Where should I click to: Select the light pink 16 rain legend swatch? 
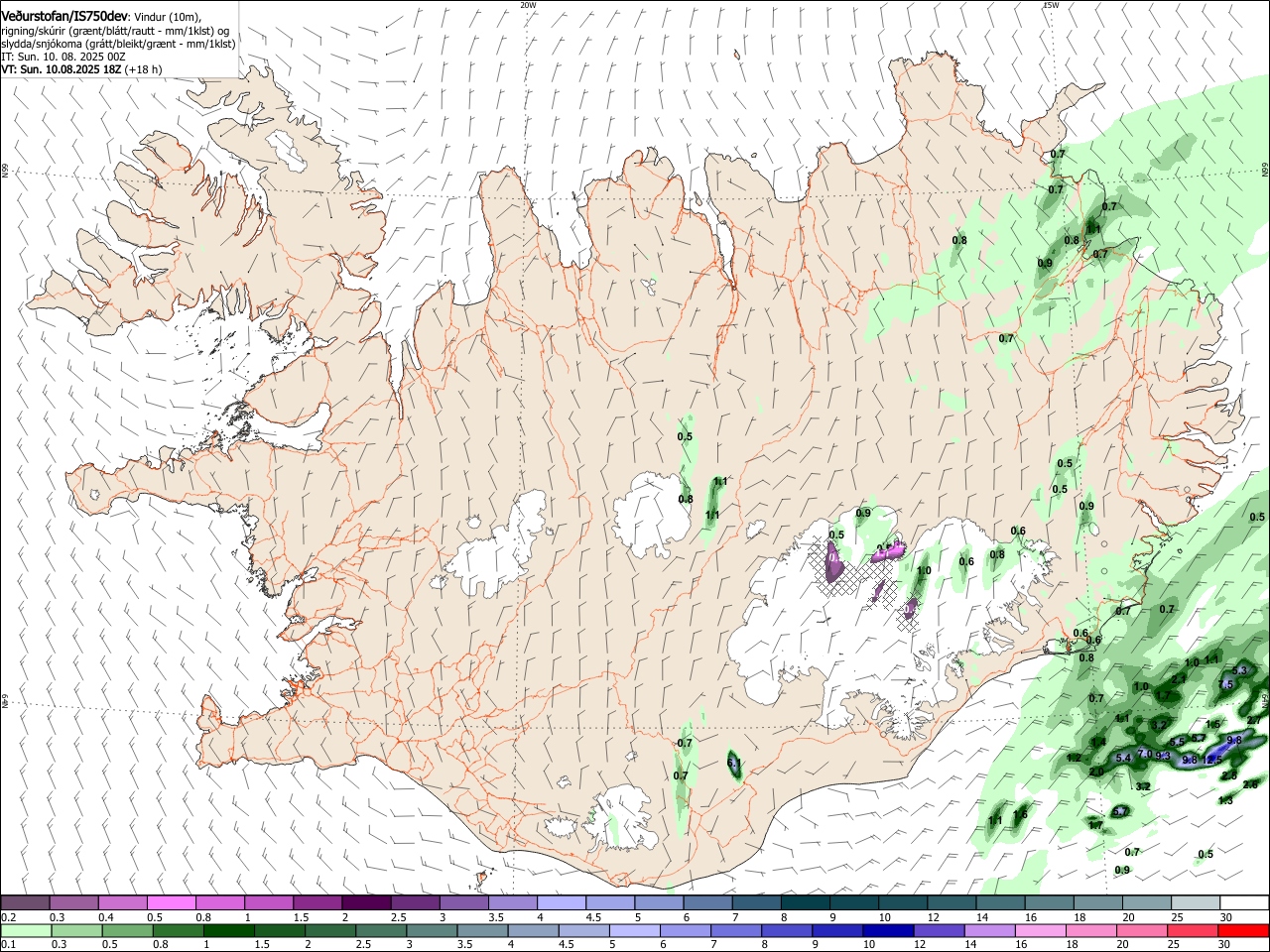click(1039, 930)
